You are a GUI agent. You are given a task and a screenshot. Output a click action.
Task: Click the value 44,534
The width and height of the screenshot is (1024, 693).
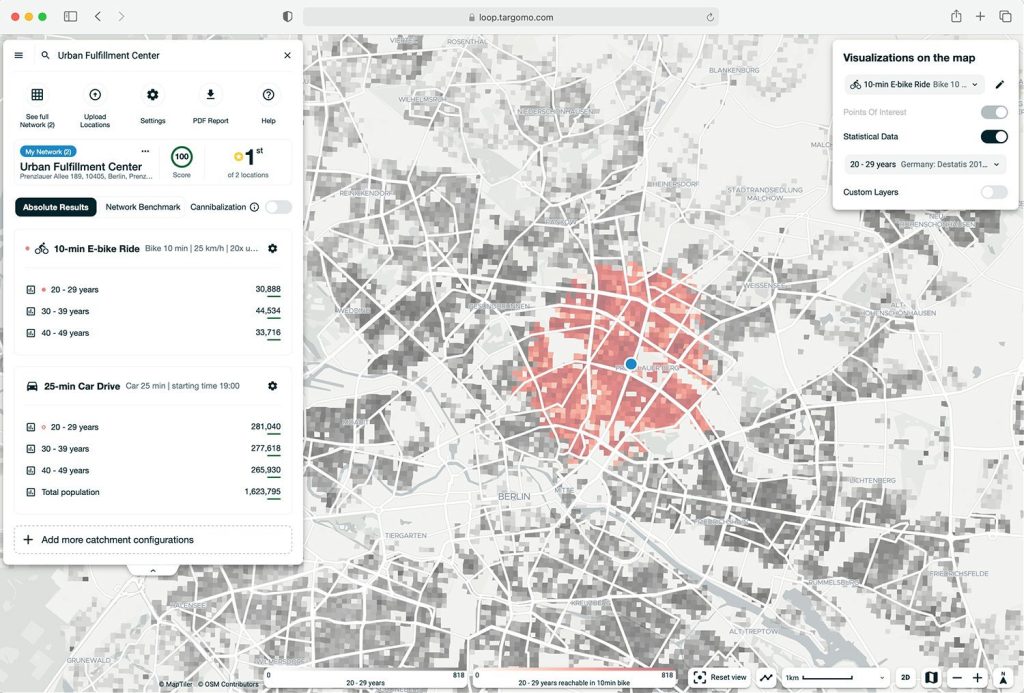click(268, 311)
